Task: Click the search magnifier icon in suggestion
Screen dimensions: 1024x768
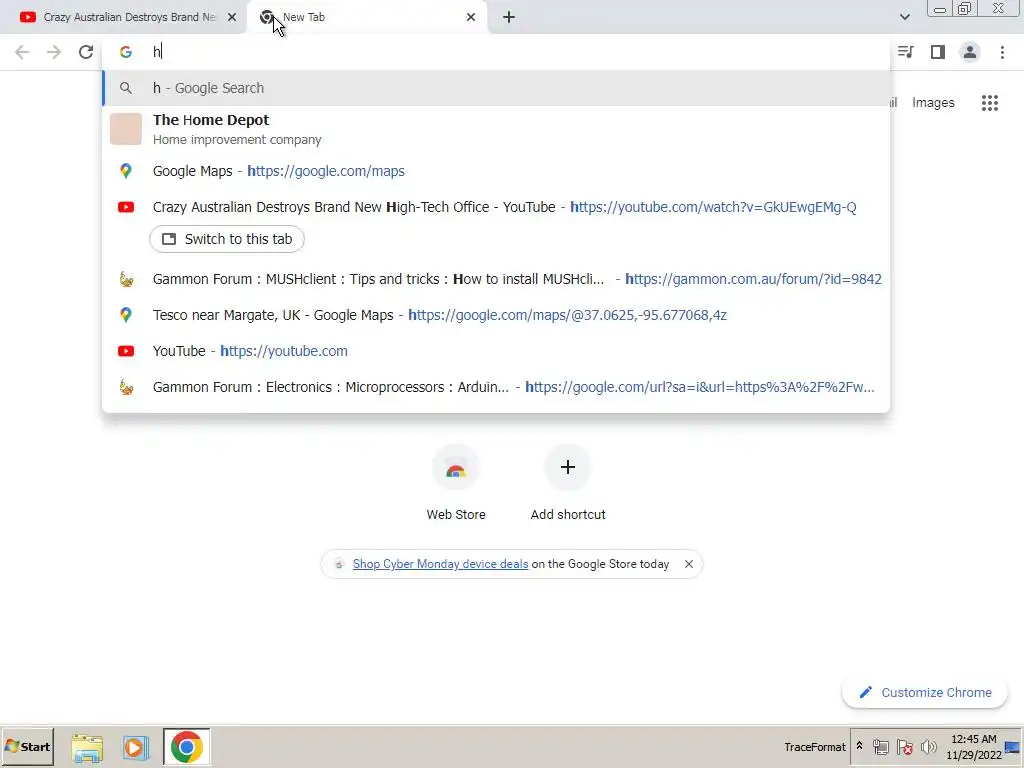Action: (125, 88)
